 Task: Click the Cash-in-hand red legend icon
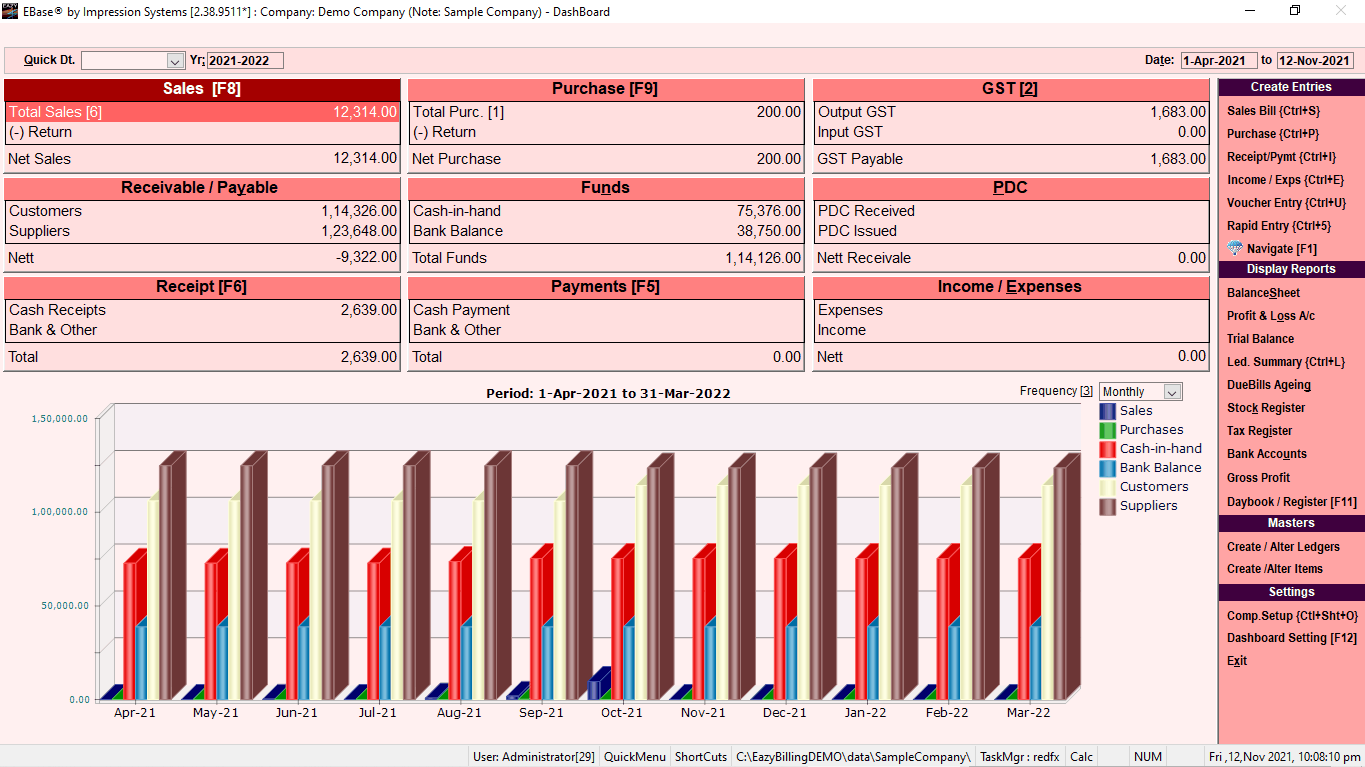tap(1107, 449)
